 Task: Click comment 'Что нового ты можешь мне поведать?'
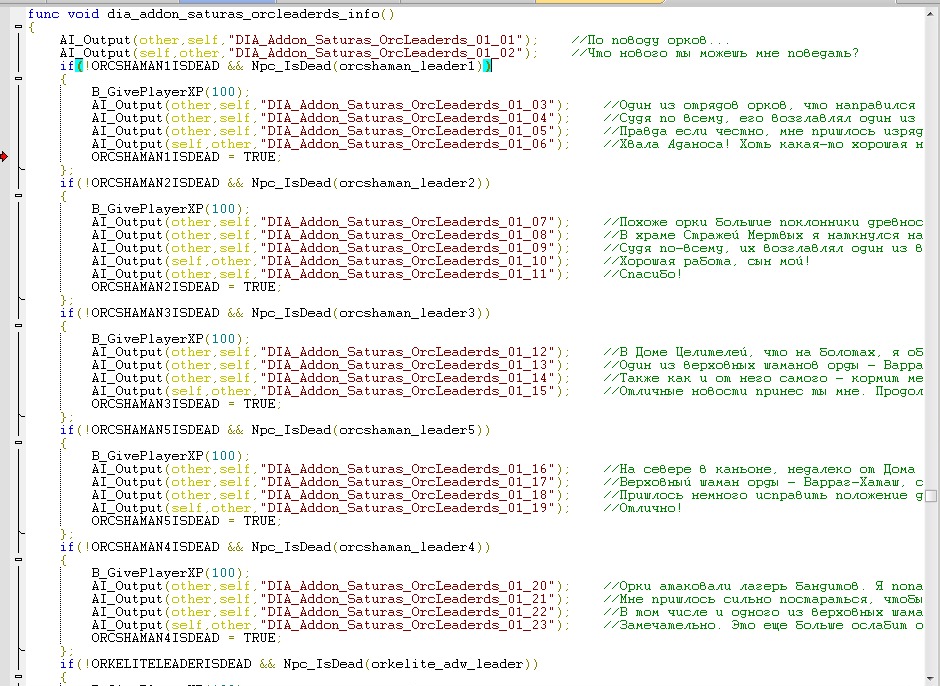click(715, 53)
